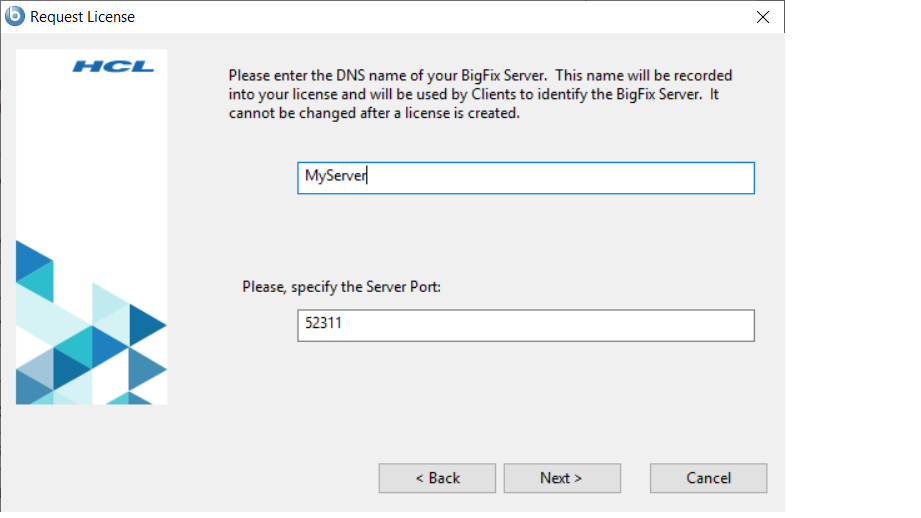
Task: Click the BigFix icon in the title bar
Action: [x=15, y=16]
